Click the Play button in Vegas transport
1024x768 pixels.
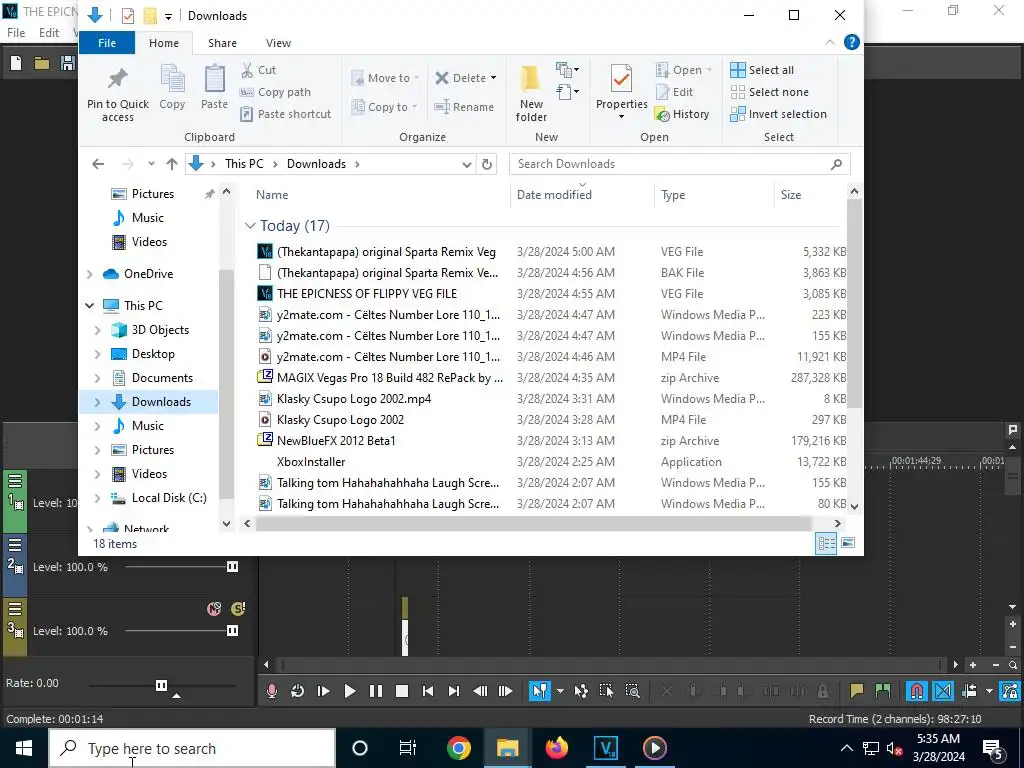pos(349,691)
